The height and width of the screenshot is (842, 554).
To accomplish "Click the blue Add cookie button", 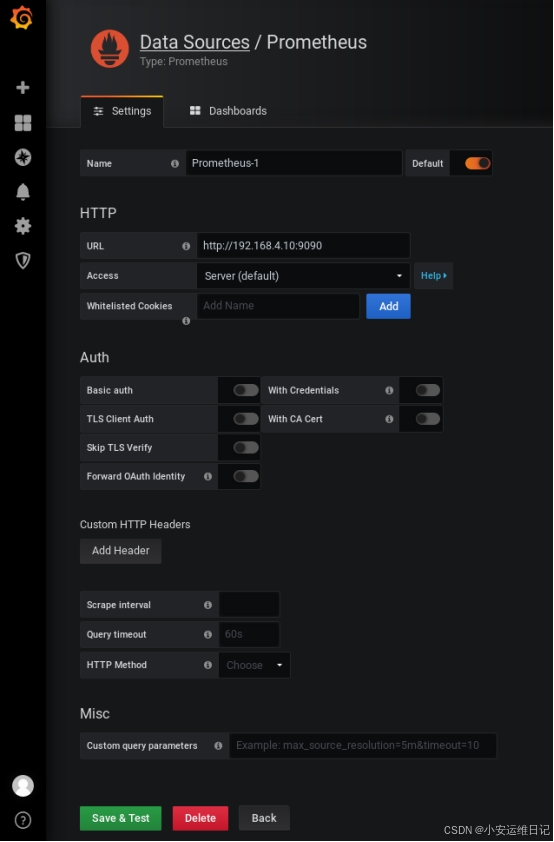I will pyautogui.click(x=388, y=306).
